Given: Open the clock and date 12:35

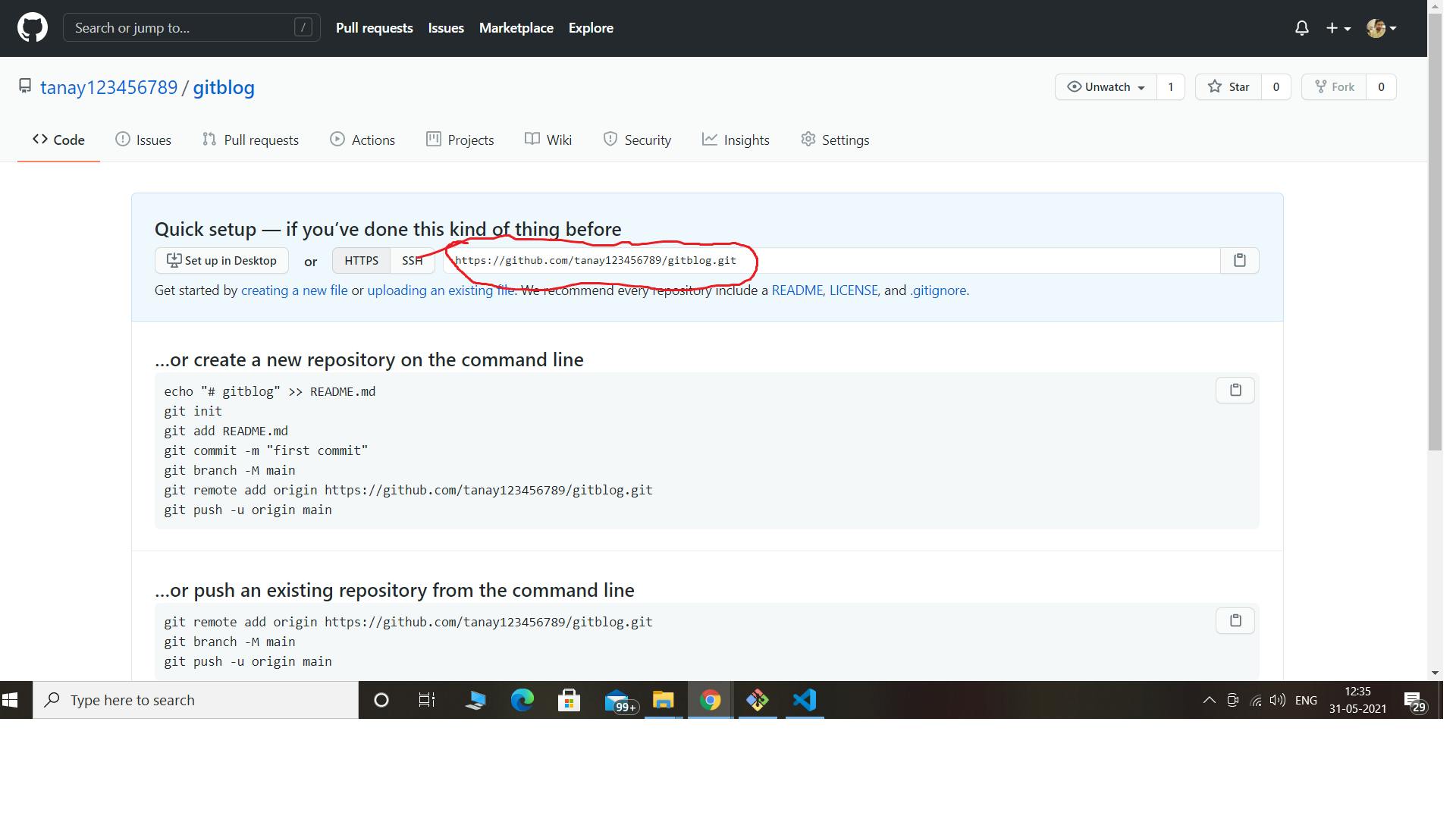Looking at the screenshot, I should tap(1357, 700).
